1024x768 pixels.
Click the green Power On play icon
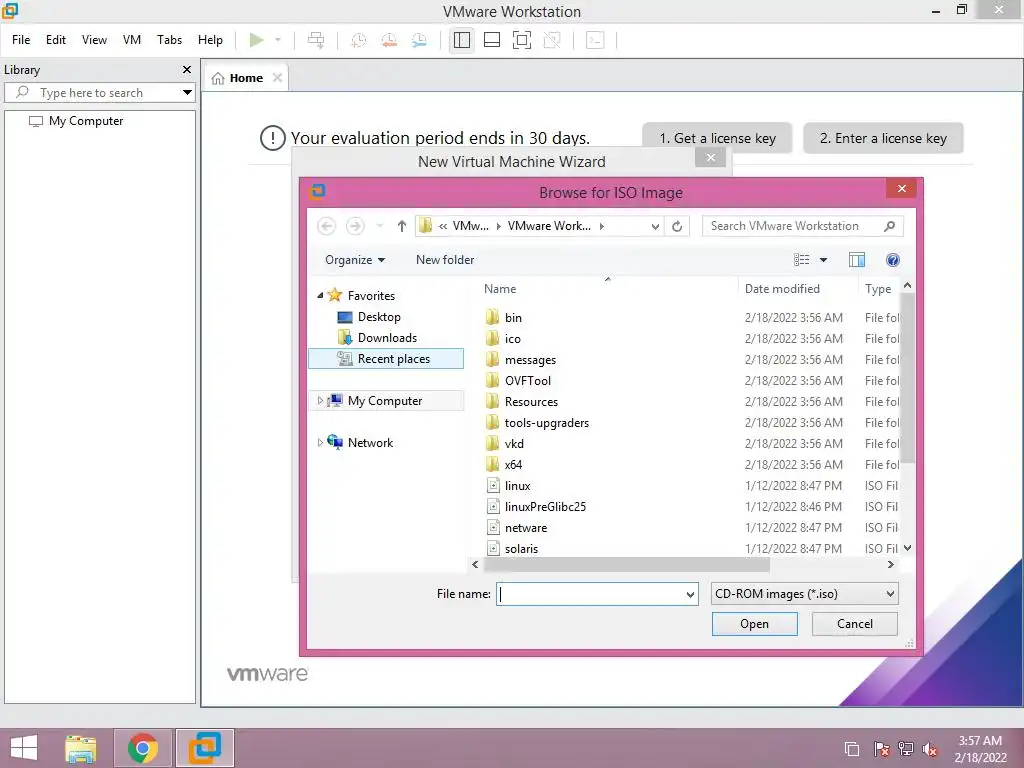257,40
